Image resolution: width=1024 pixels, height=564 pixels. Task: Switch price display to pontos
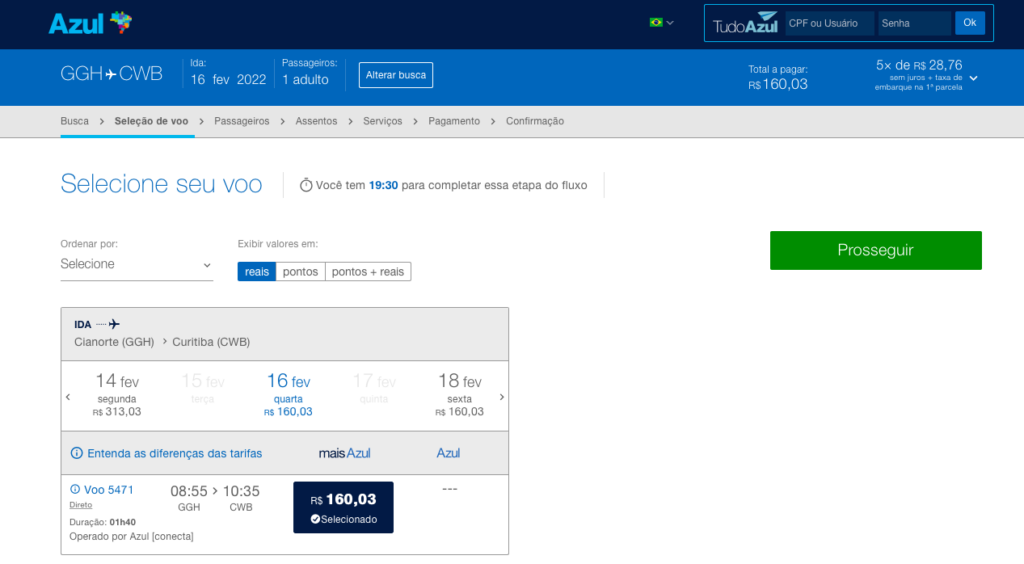pyautogui.click(x=300, y=272)
